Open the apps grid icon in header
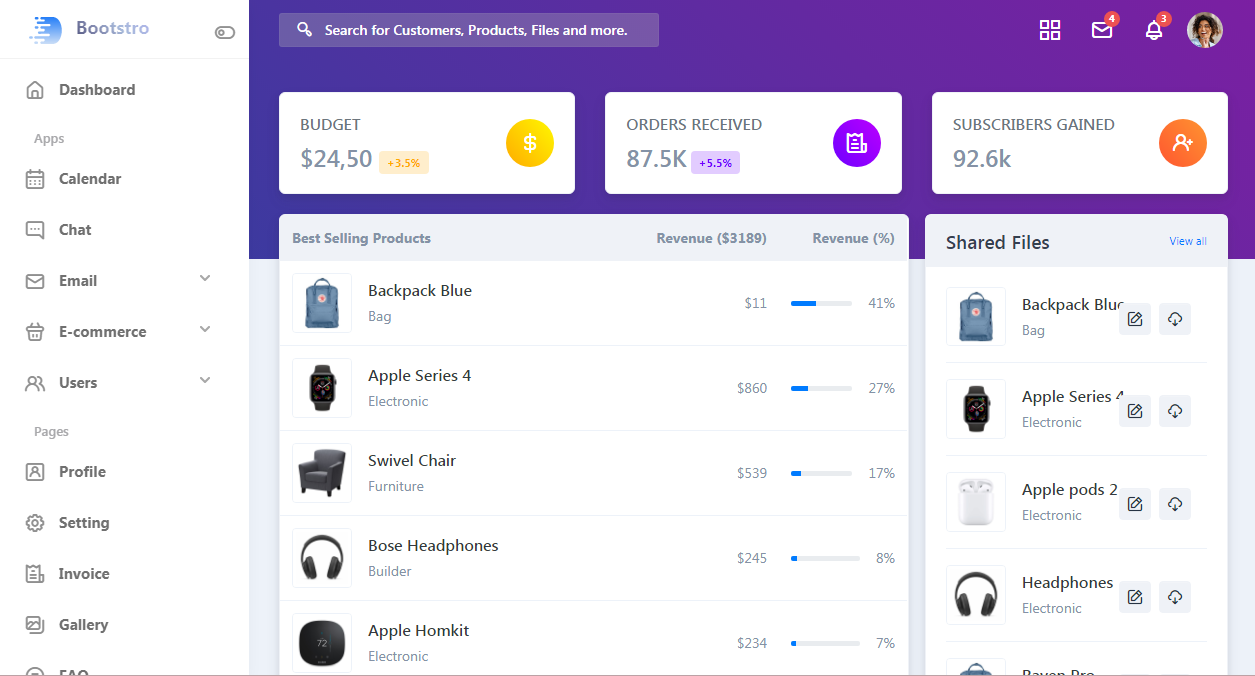Screen dimensions: 1255x676 tap(1050, 30)
